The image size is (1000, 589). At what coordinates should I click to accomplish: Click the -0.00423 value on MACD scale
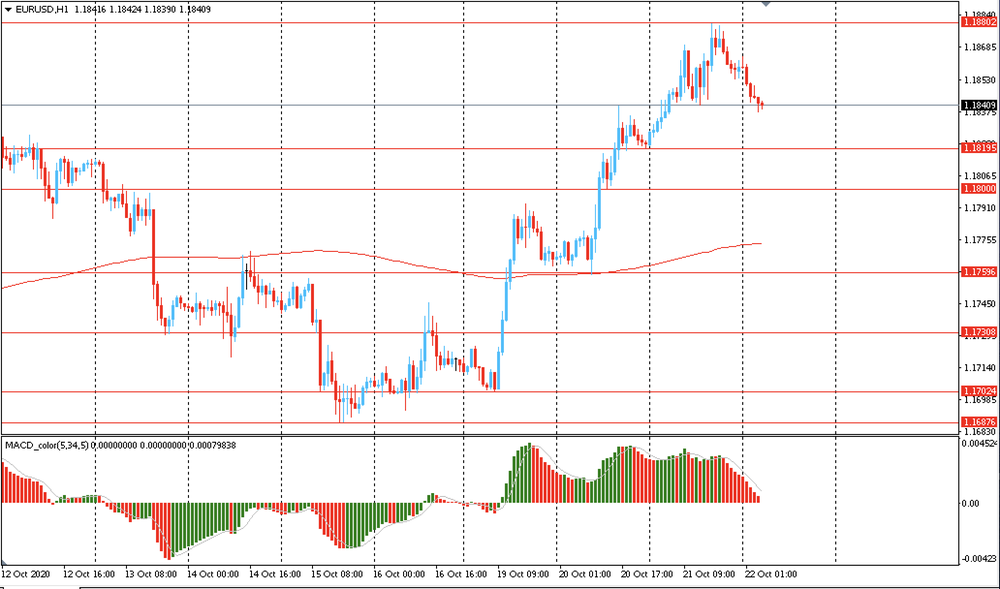tap(978, 560)
